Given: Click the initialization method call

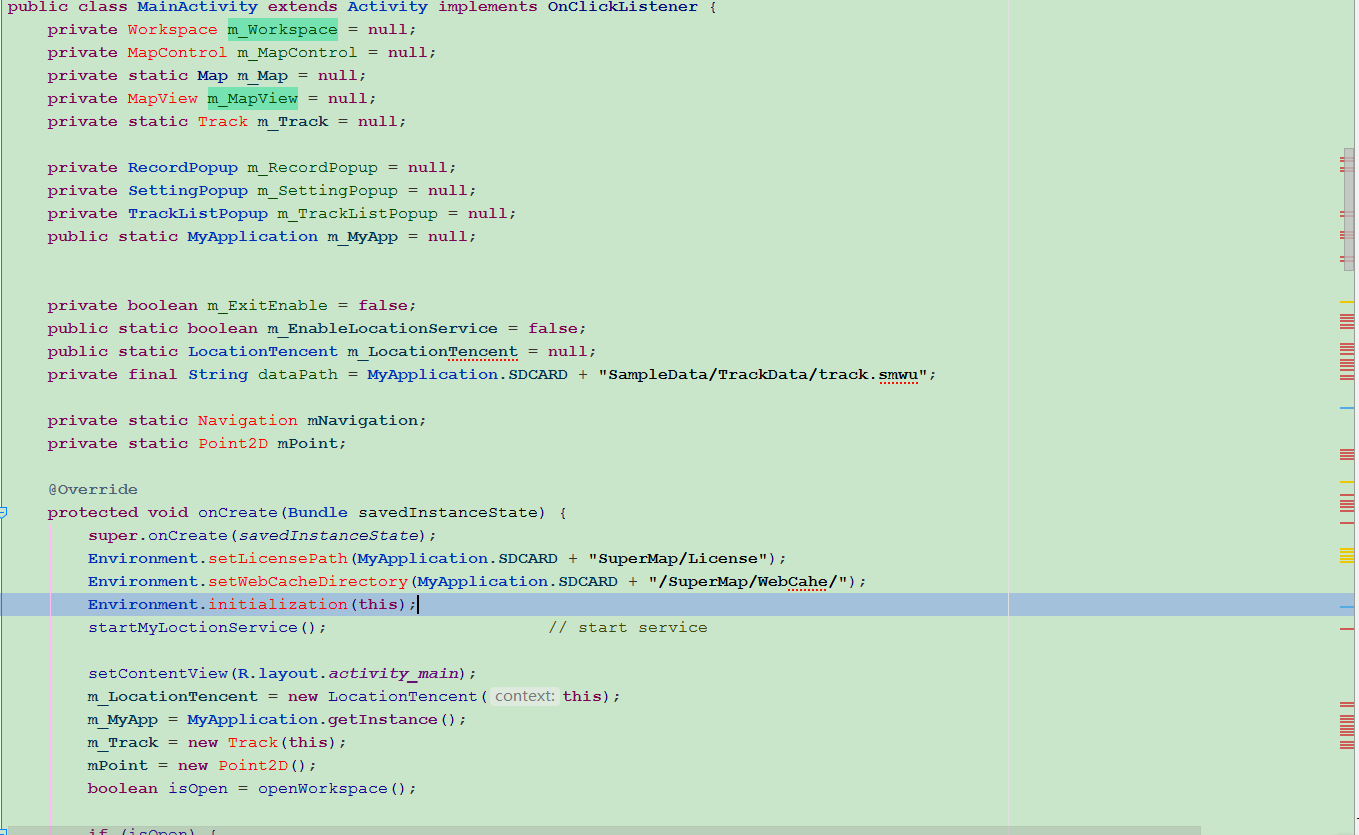Looking at the screenshot, I should pyautogui.click(x=277, y=605).
